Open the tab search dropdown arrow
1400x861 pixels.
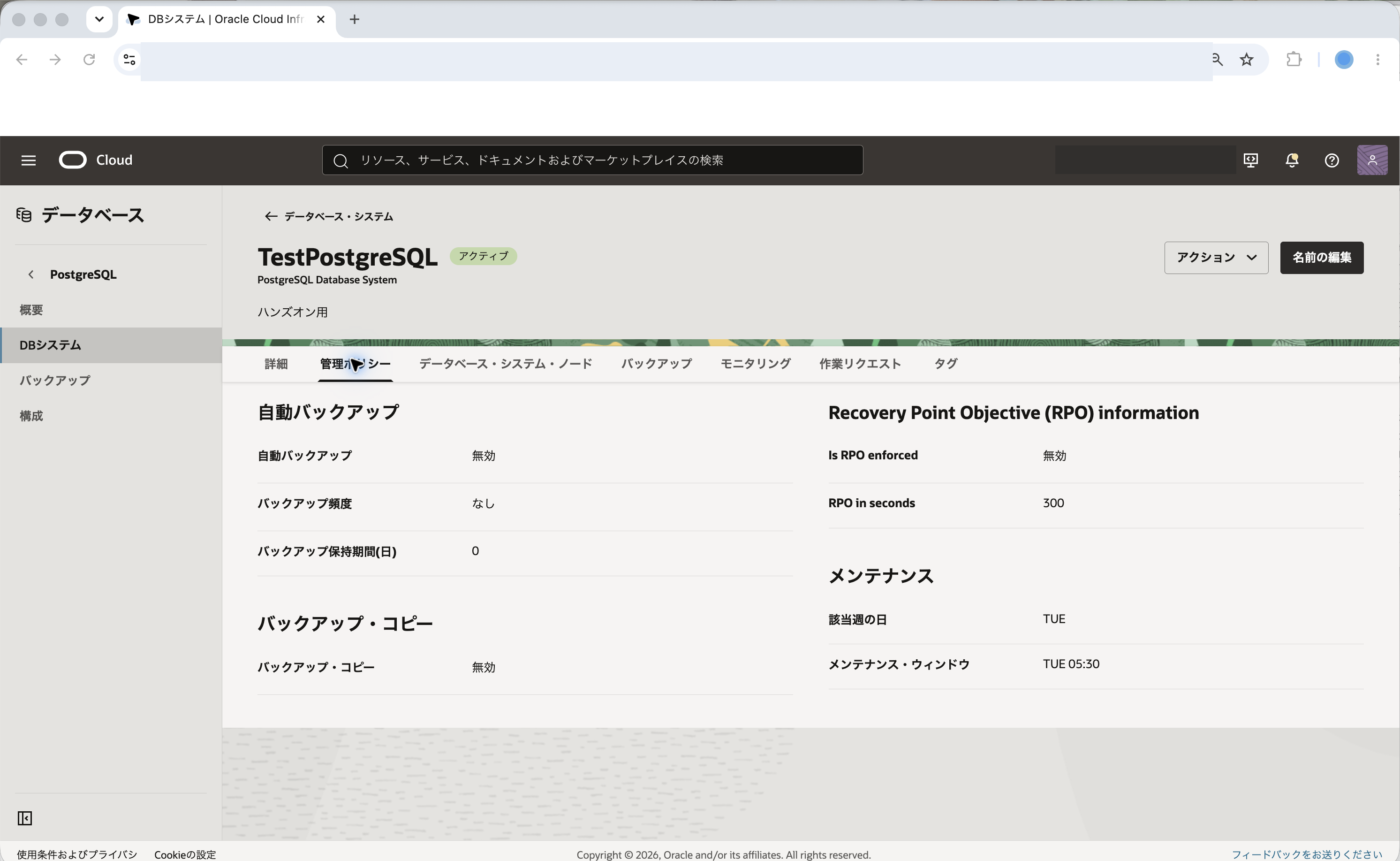click(x=99, y=19)
